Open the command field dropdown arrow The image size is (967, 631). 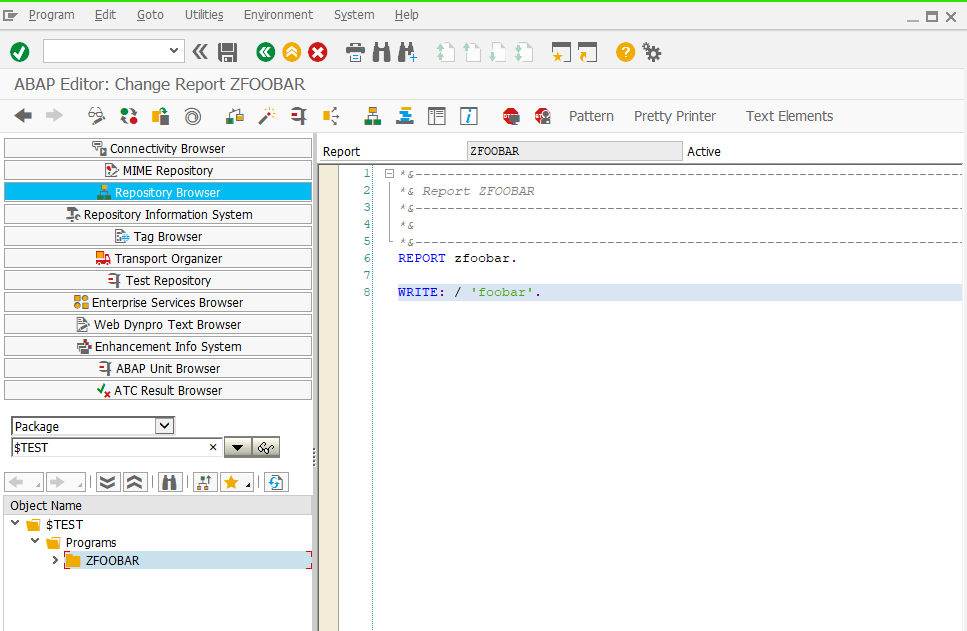pos(174,51)
